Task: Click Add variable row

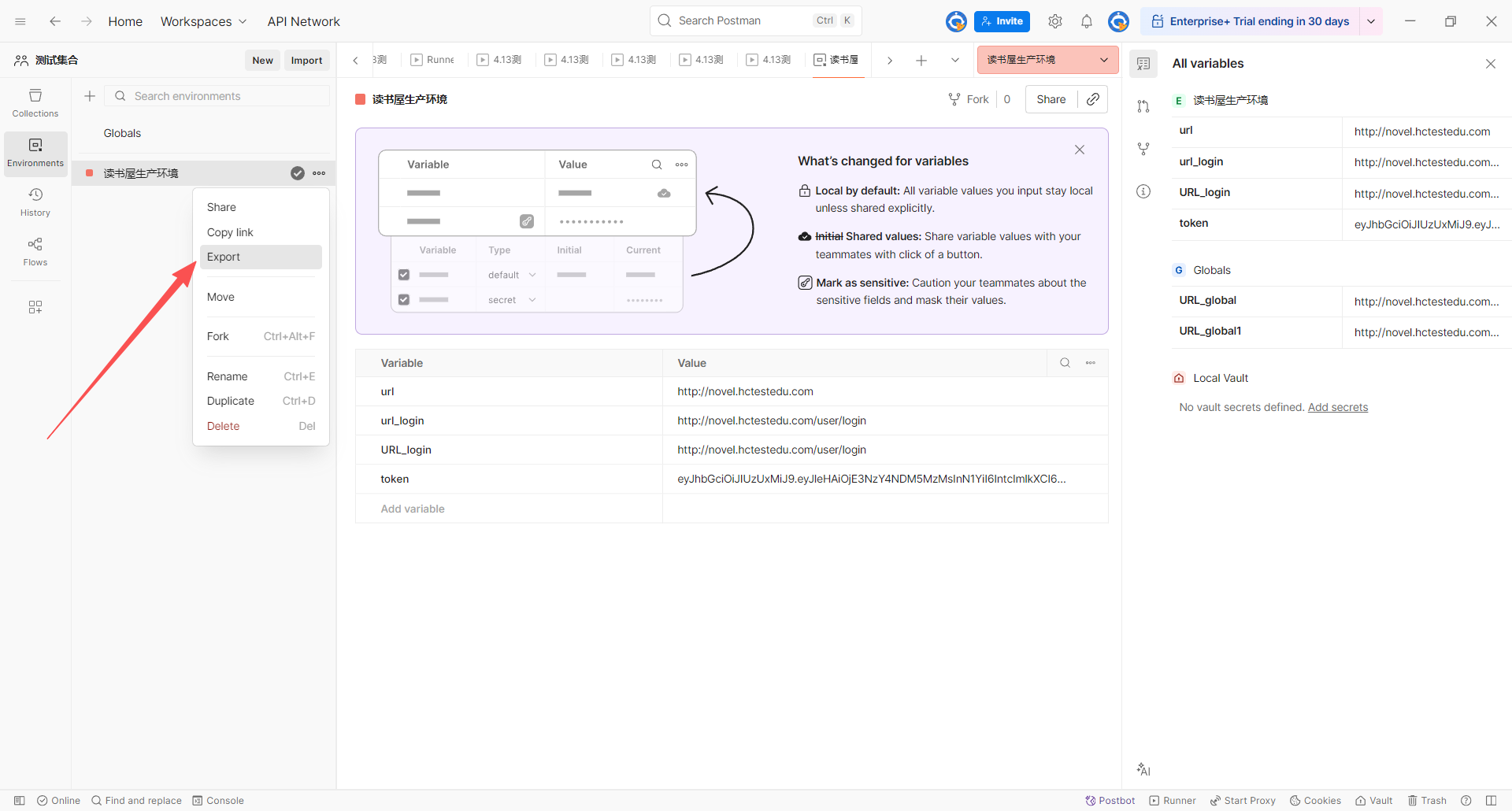Action: 732,509
